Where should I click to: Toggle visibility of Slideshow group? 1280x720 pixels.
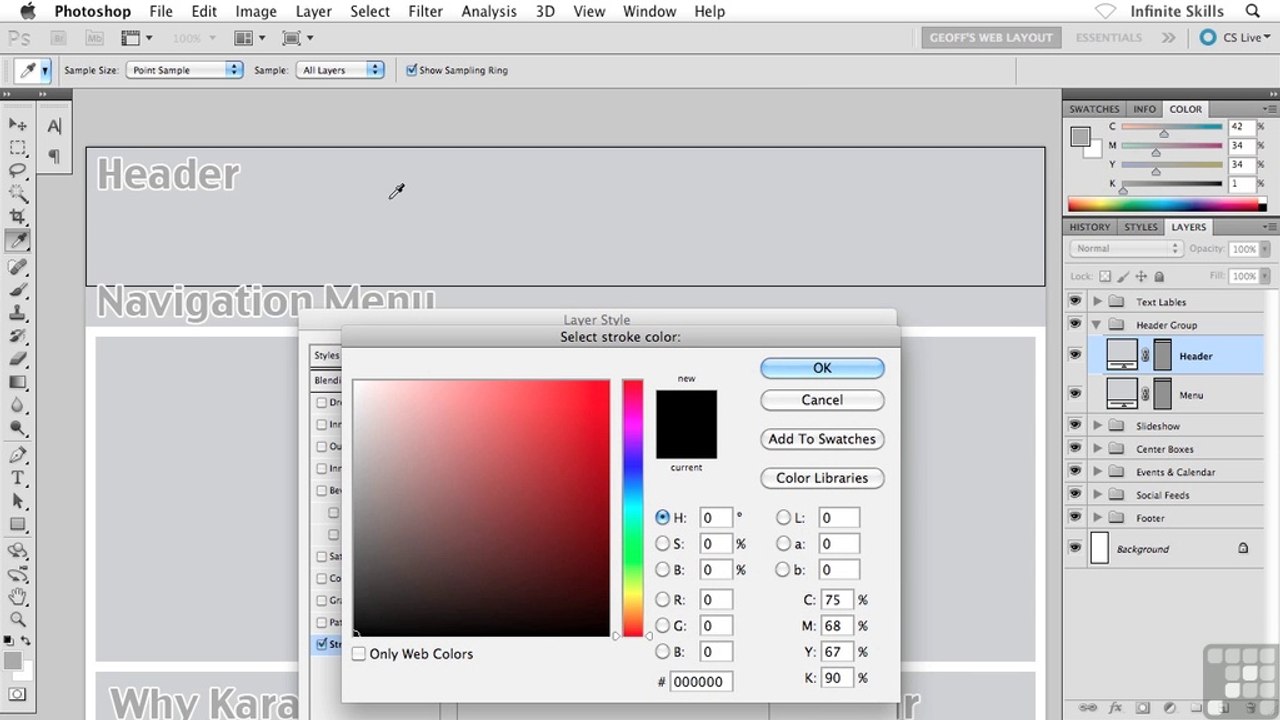pos(1075,425)
